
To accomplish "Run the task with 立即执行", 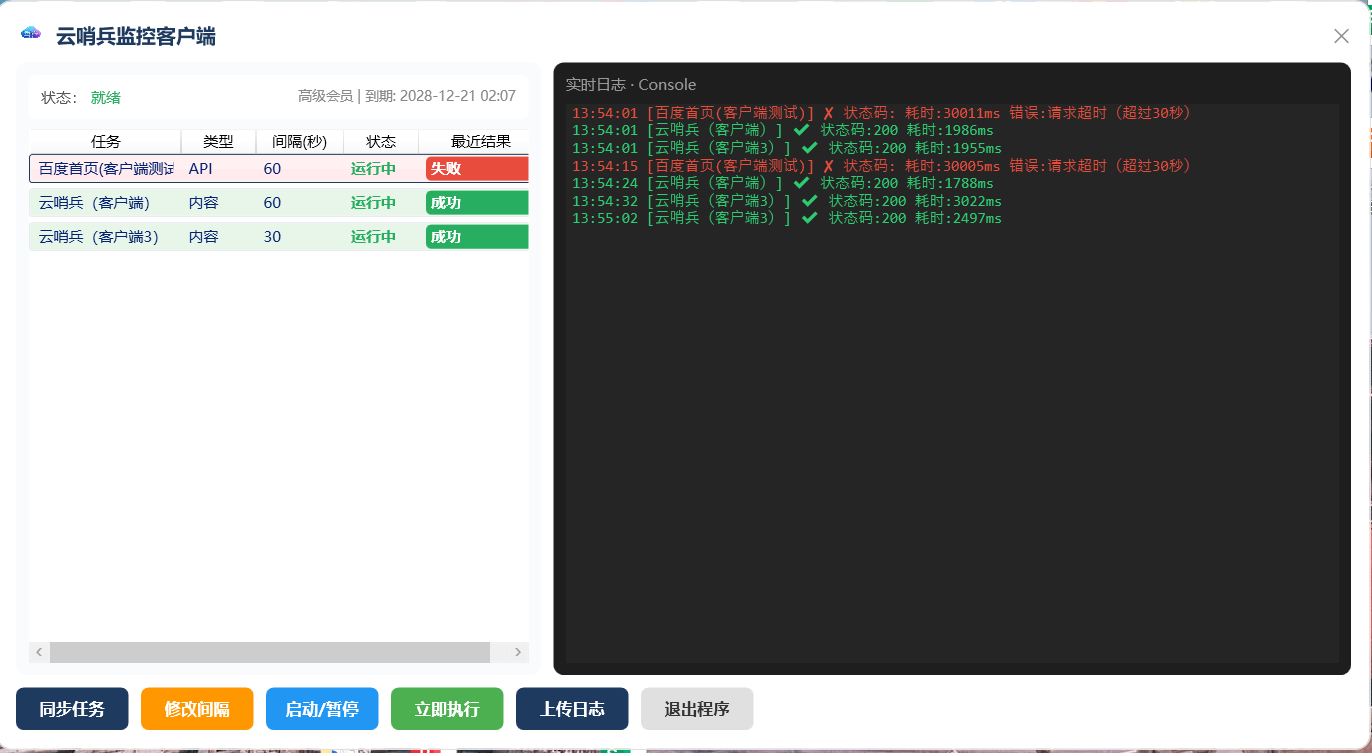I will coord(447,709).
